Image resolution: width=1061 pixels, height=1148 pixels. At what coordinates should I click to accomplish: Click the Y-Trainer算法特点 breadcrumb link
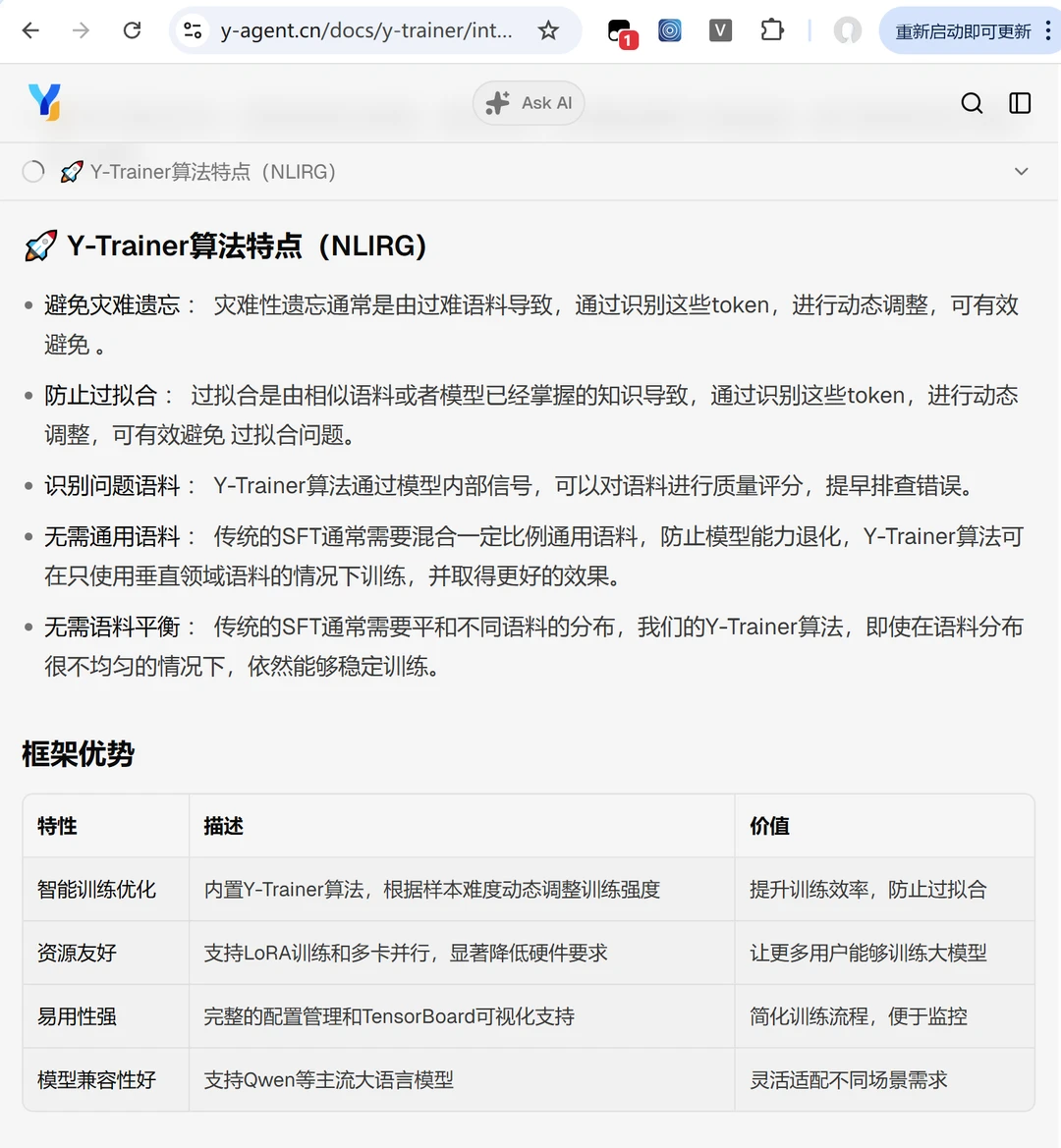[211, 171]
